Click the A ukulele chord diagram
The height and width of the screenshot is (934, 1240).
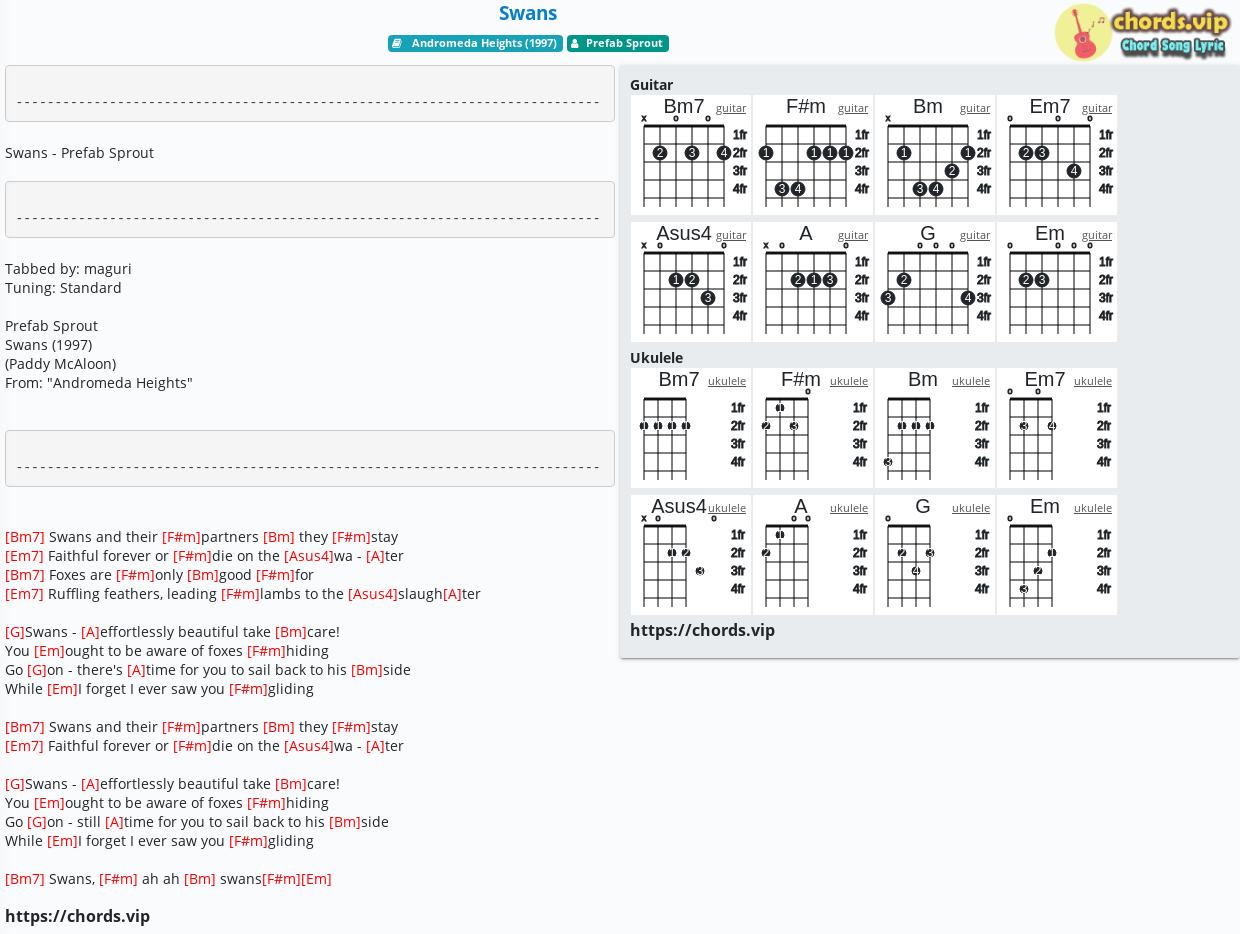coord(813,555)
